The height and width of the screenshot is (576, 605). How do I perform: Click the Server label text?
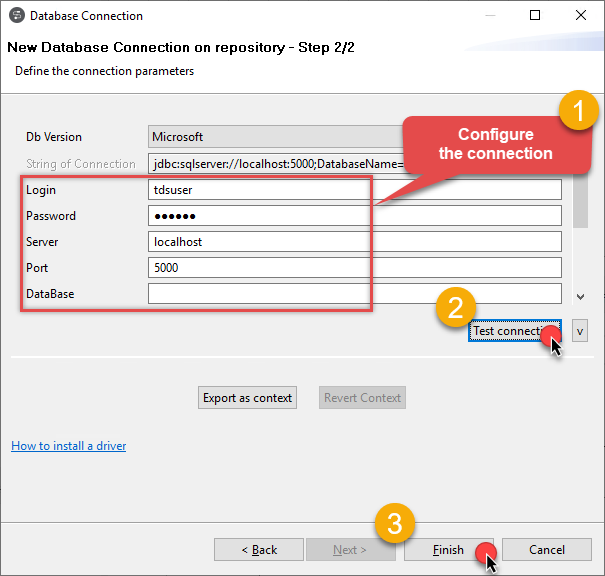pos(42,242)
